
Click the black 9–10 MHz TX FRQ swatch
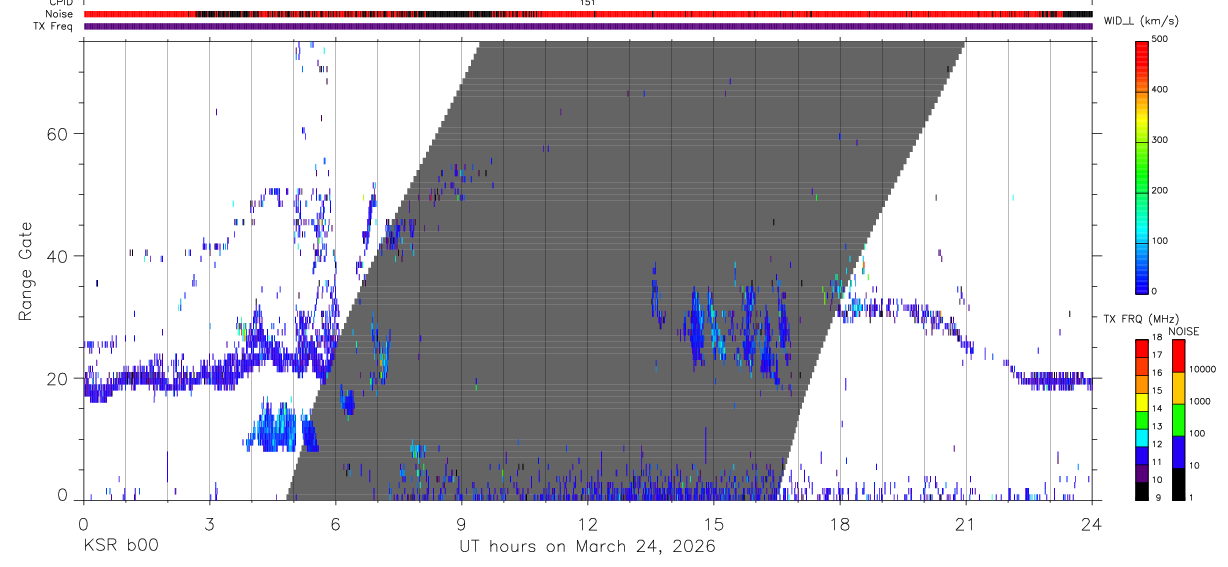[1142, 491]
